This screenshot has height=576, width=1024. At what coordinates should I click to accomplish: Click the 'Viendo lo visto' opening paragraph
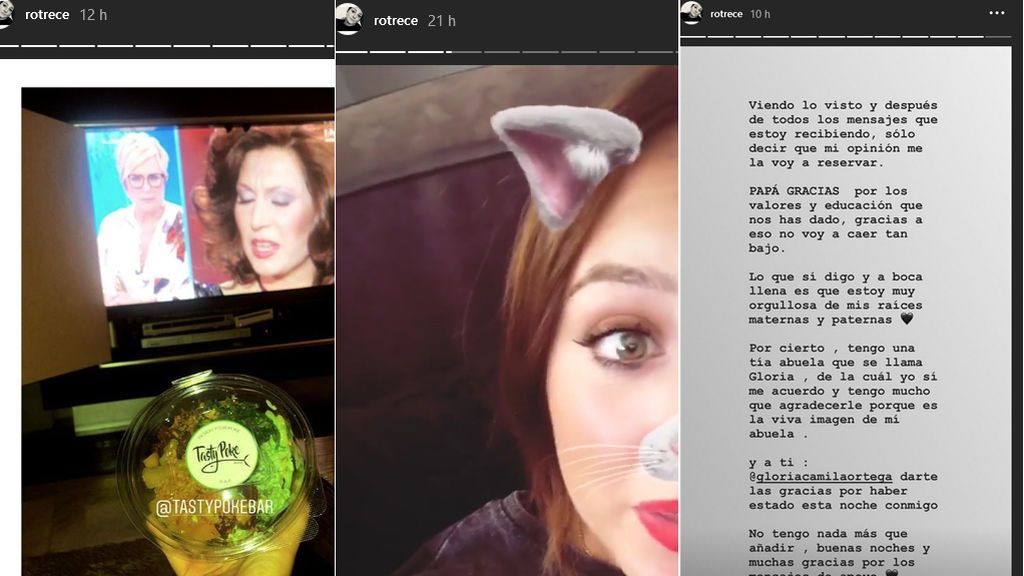tap(843, 134)
